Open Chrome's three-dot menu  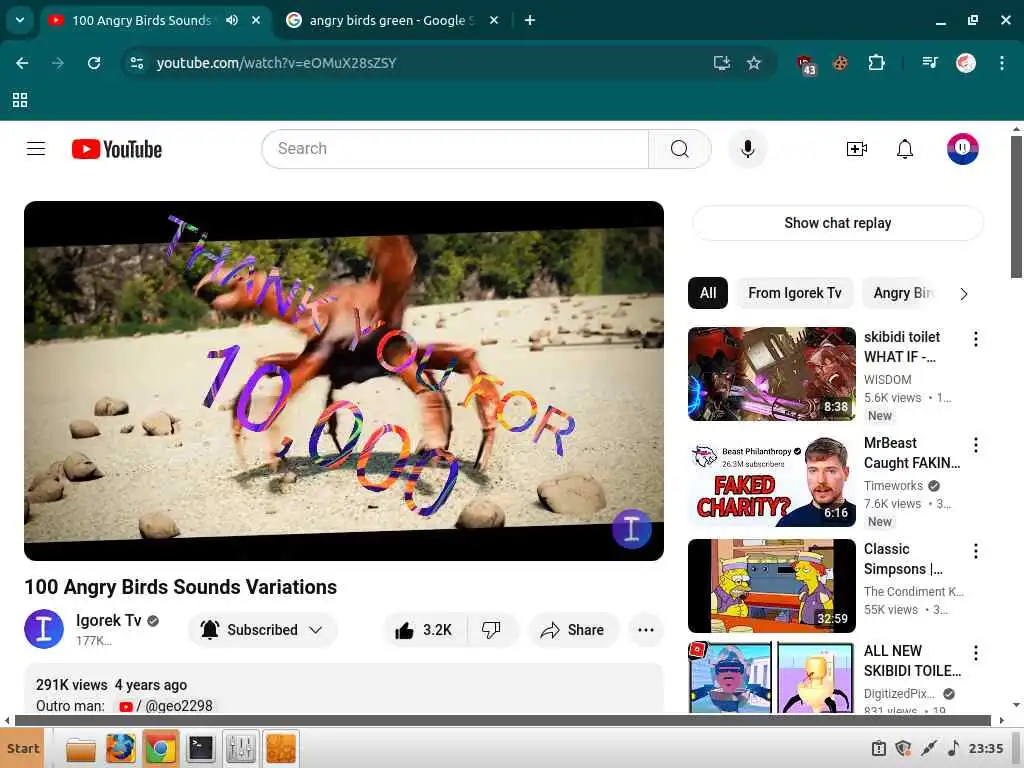click(x=1001, y=63)
